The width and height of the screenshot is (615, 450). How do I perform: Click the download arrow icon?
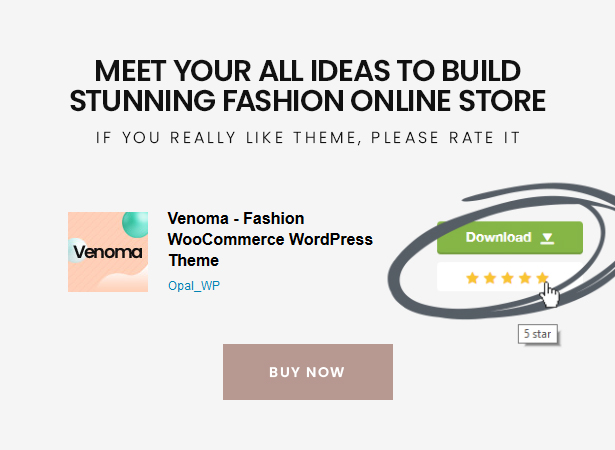point(547,238)
